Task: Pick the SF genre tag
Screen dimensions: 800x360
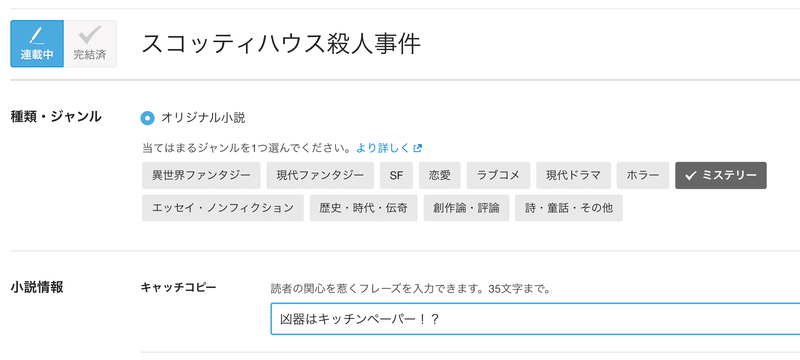Action: [396, 175]
